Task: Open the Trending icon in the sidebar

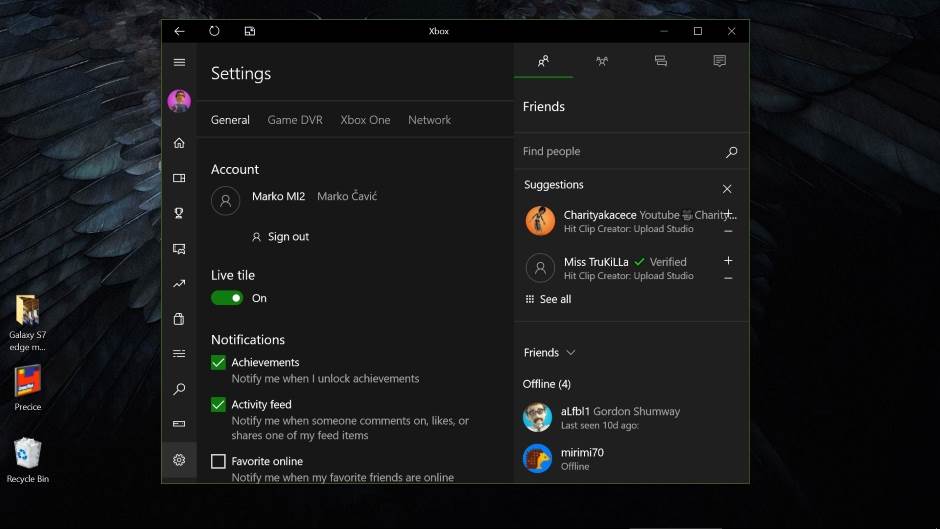Action: pos(179,284)
